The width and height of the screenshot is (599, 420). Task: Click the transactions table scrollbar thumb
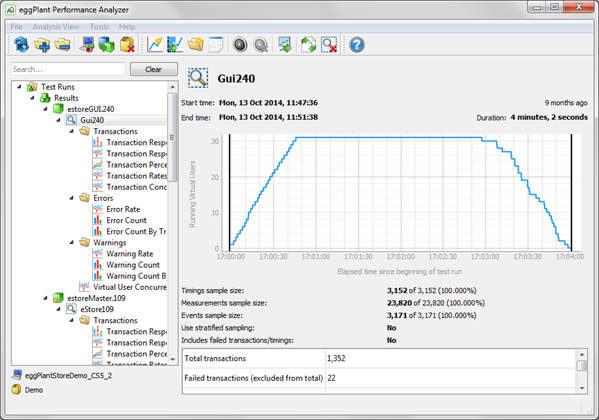(x=582, y=365)
